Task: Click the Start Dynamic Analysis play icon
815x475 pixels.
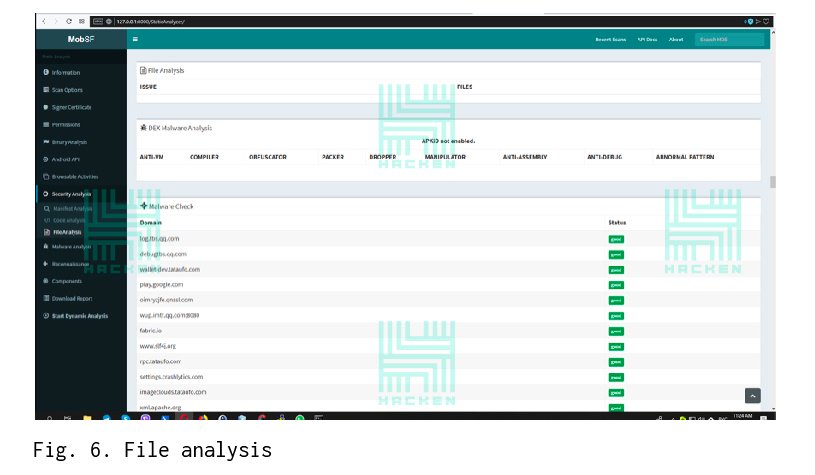Action: point(46,316)
